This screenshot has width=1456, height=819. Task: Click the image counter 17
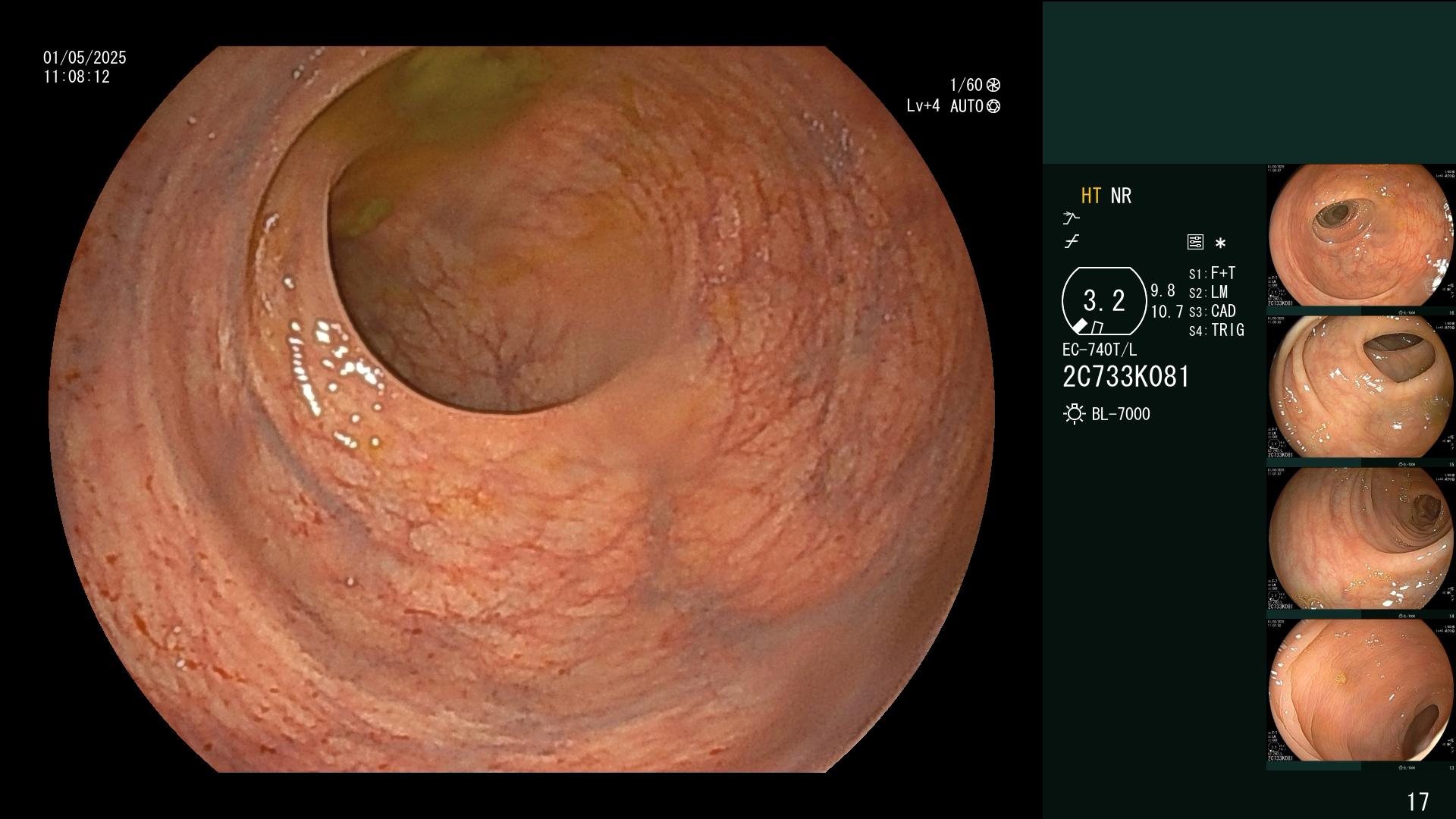(x=1417, y=802)
